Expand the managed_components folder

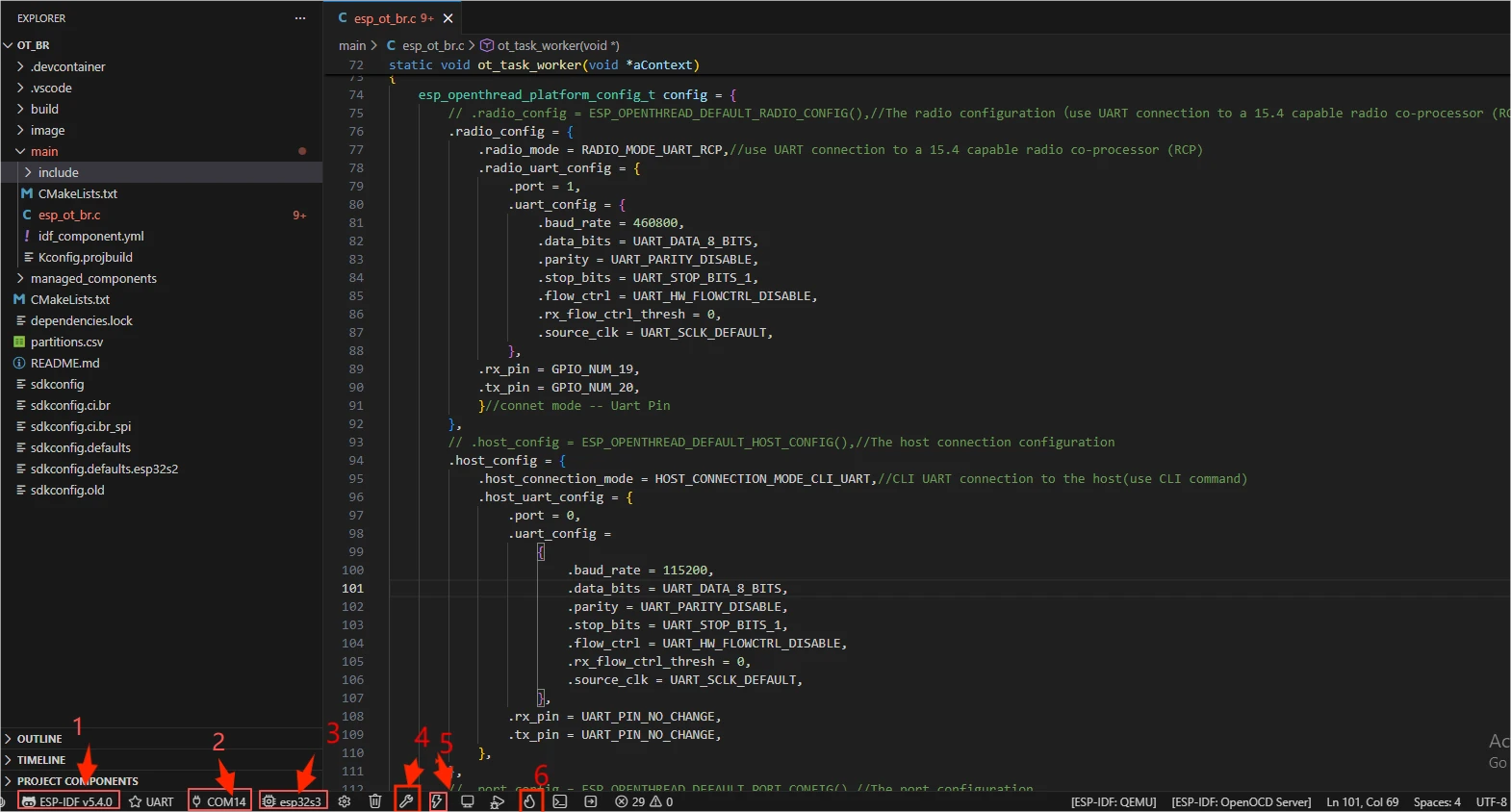tap(92, 278)
